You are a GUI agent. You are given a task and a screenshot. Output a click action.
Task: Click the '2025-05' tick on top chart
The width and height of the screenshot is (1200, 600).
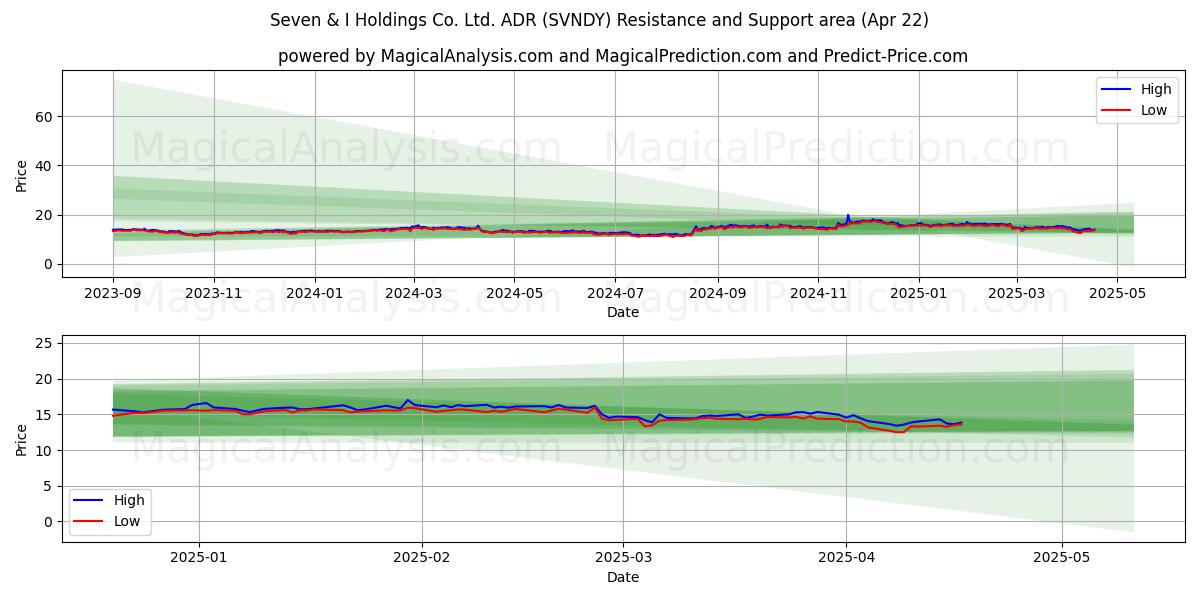pos(1117,293)
